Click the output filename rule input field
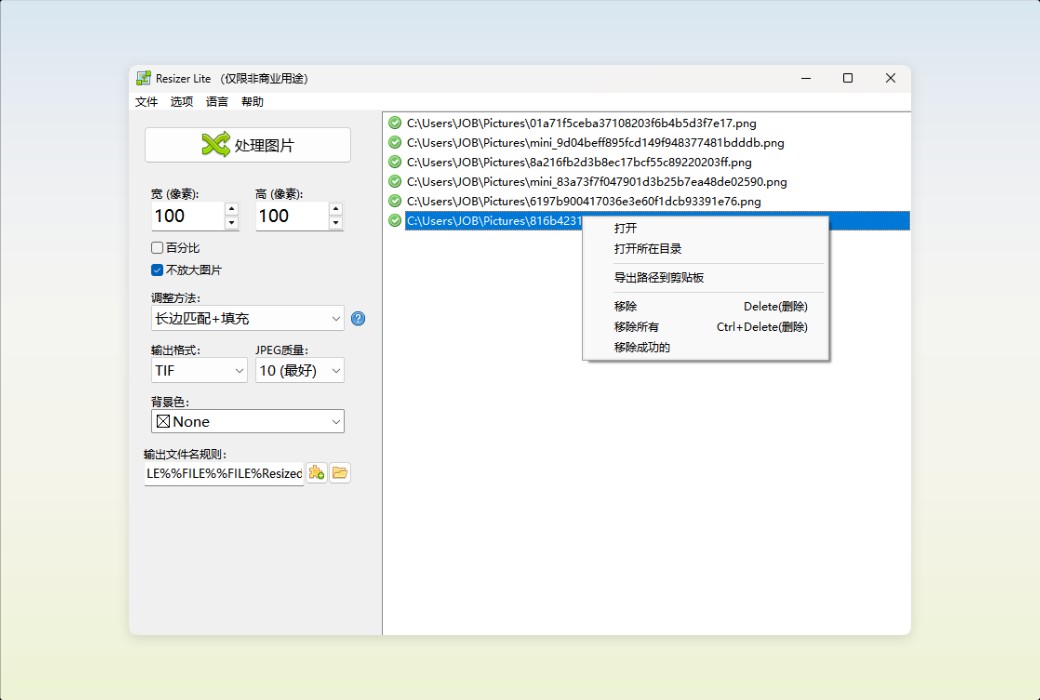Screen dimensions: 1040x700 pyautogui.click(x=222, y=472)
